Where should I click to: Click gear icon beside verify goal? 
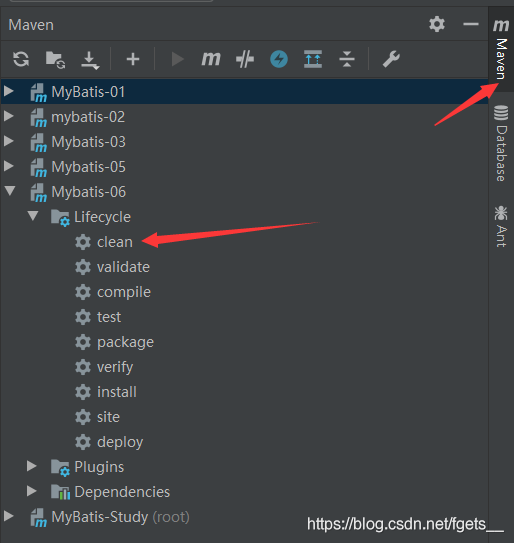[83, 367]
